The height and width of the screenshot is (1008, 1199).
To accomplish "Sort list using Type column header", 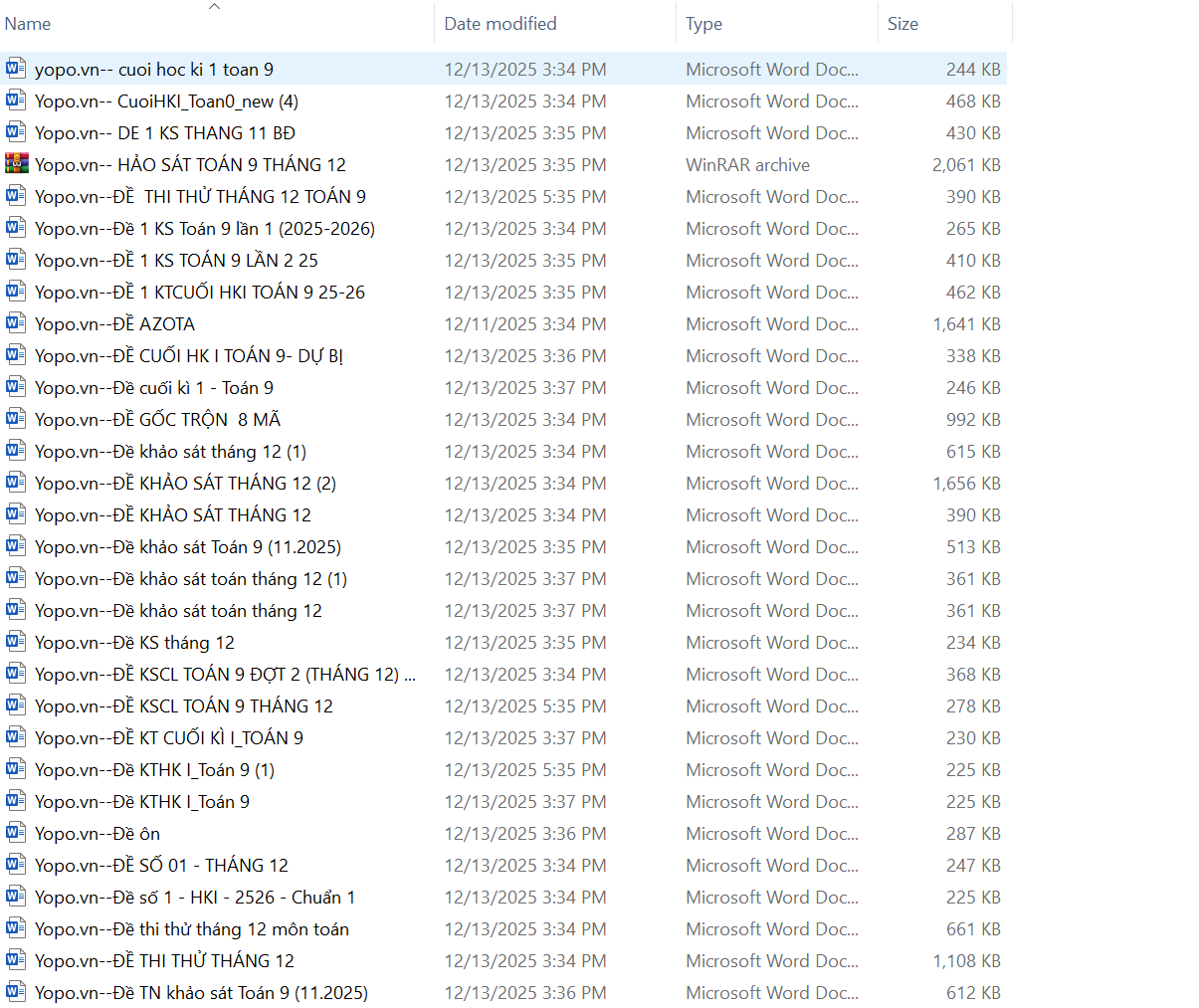I will point(703,24).
